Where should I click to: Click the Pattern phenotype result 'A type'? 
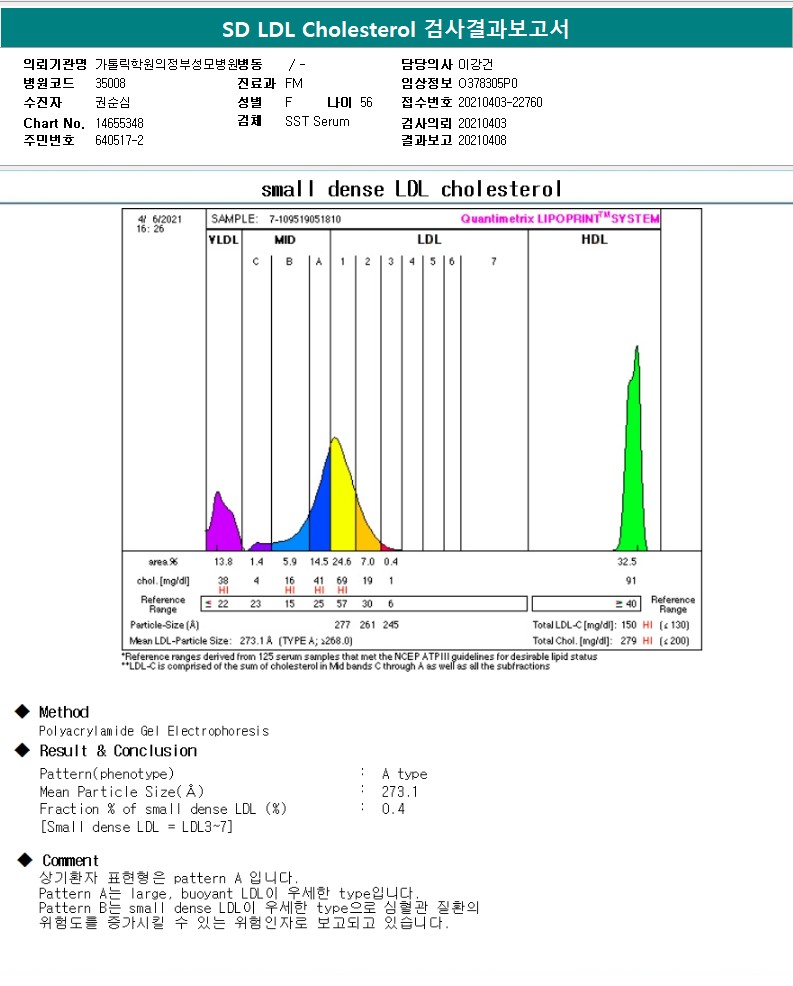(404, 773)
